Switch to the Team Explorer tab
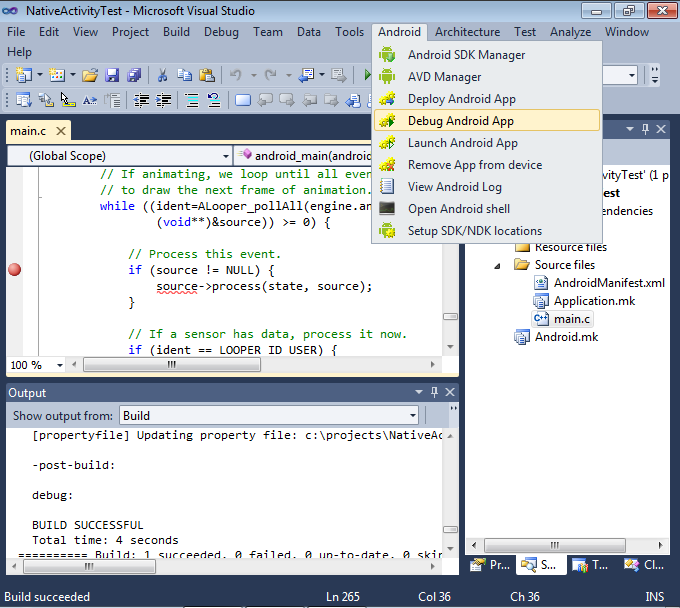This screenshot has height=608, width=680. [590, 565]
